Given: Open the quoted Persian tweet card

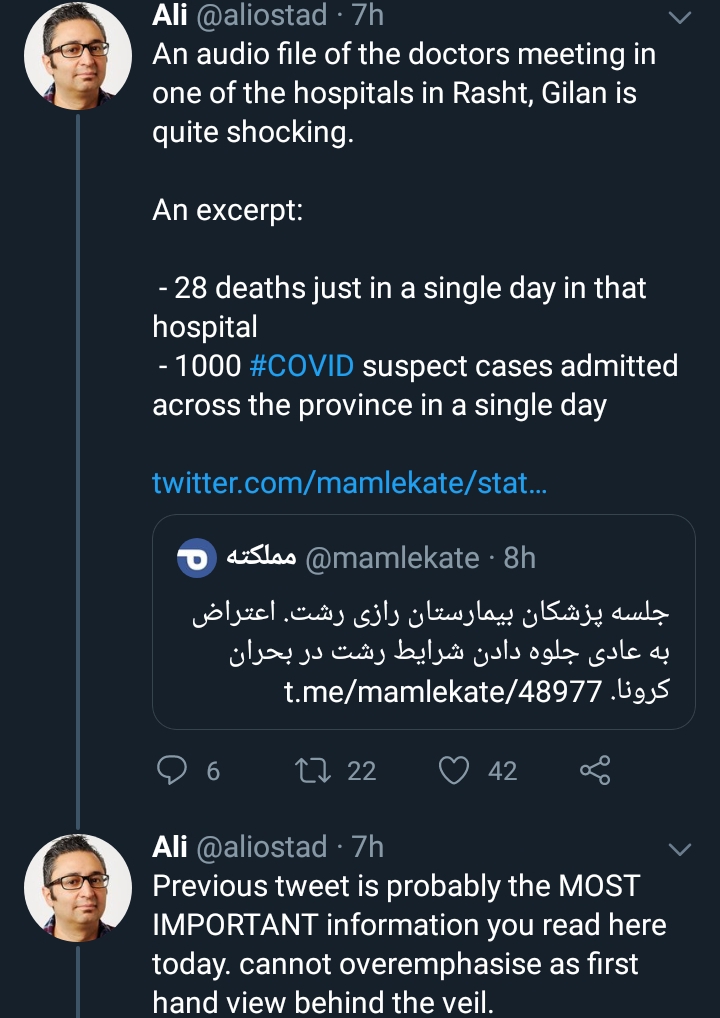Looking at the screenshot, I should point(423,622).
